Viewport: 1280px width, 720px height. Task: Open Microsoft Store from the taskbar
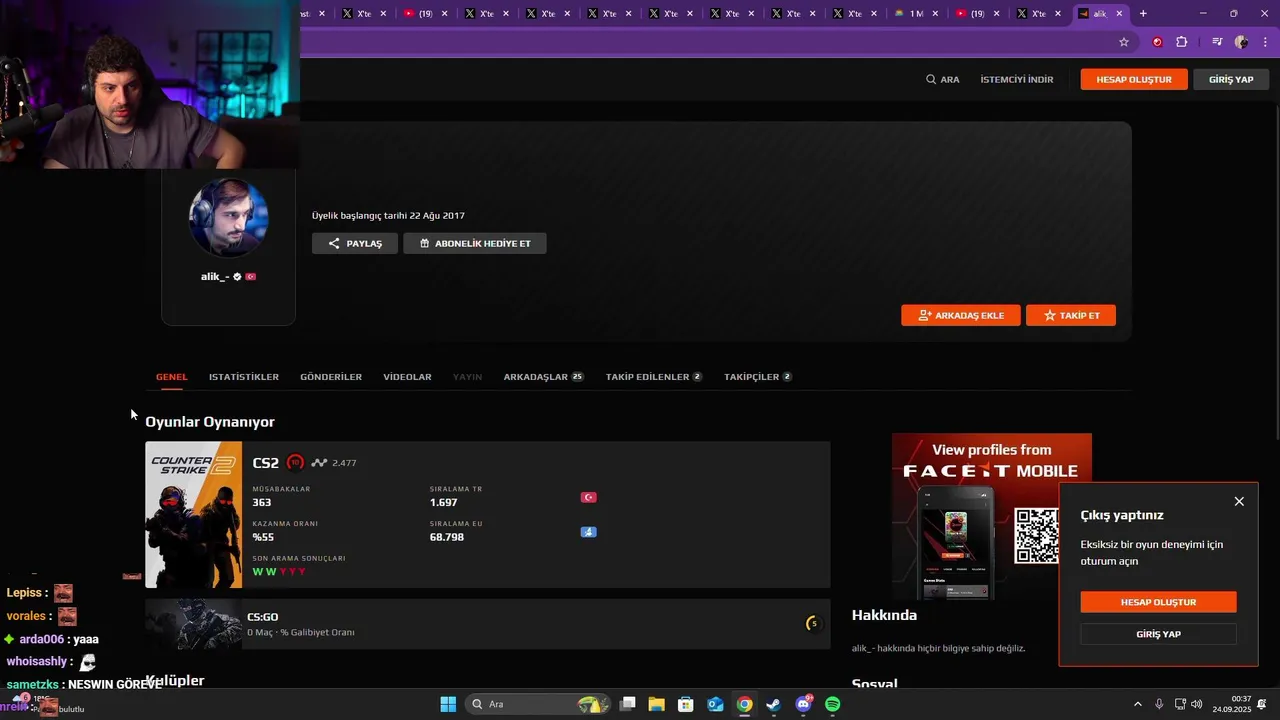click(686, 704)
